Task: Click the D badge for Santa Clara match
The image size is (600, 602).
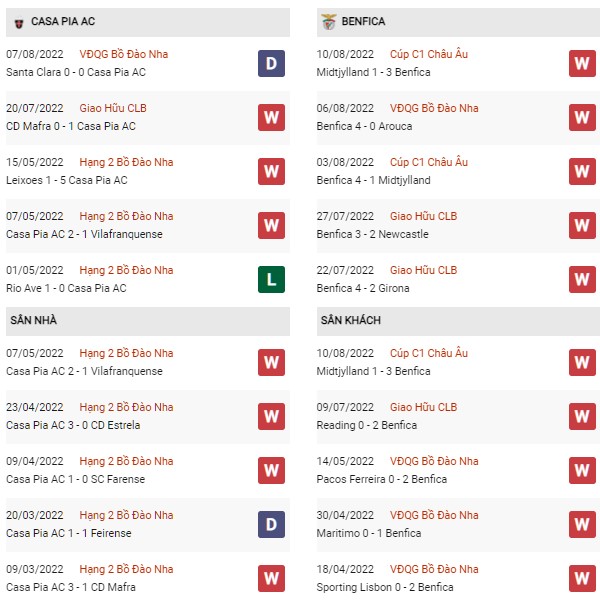Action: [x=271, y=63]
